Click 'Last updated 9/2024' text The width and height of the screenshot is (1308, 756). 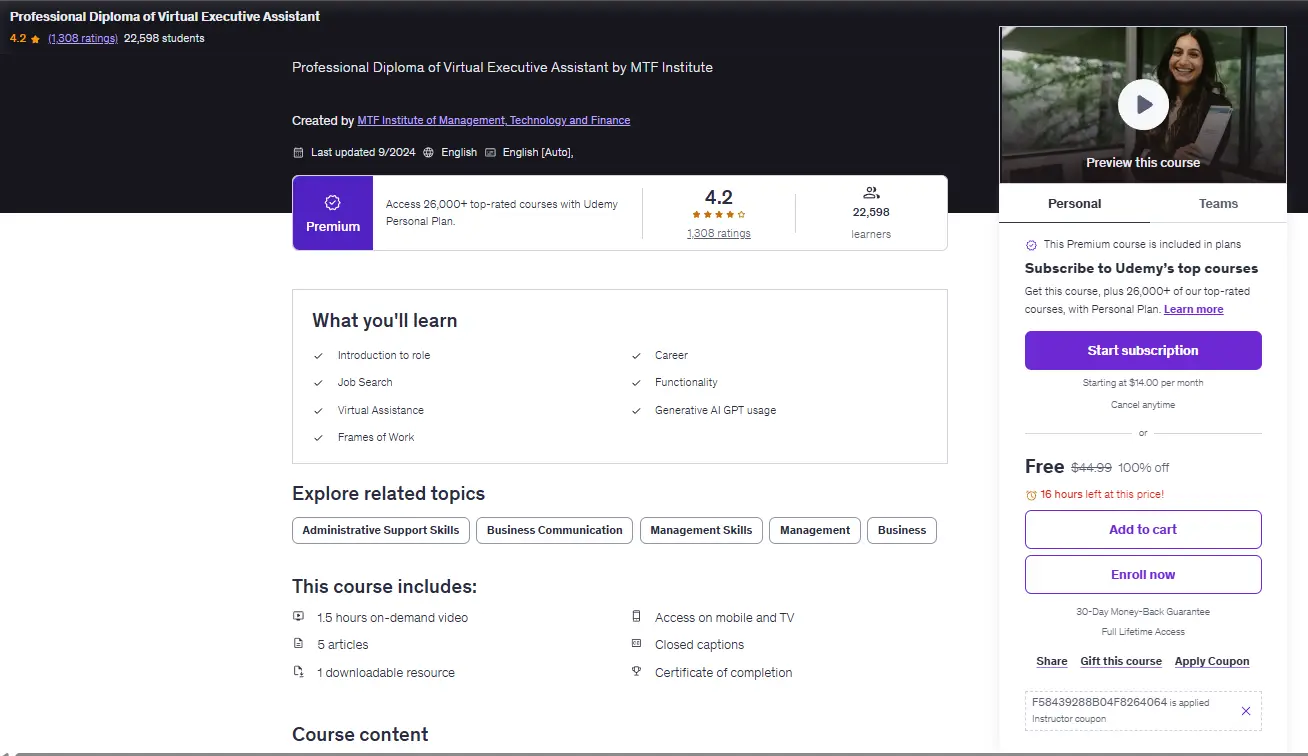[x=363, y=152]
